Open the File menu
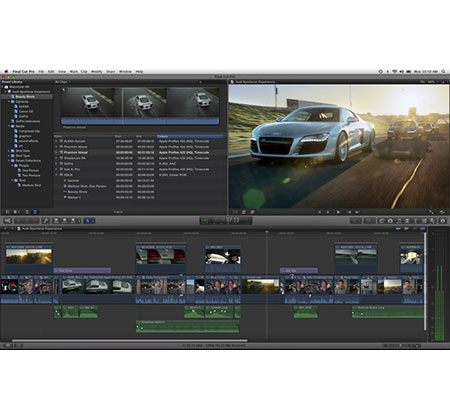 41,71
